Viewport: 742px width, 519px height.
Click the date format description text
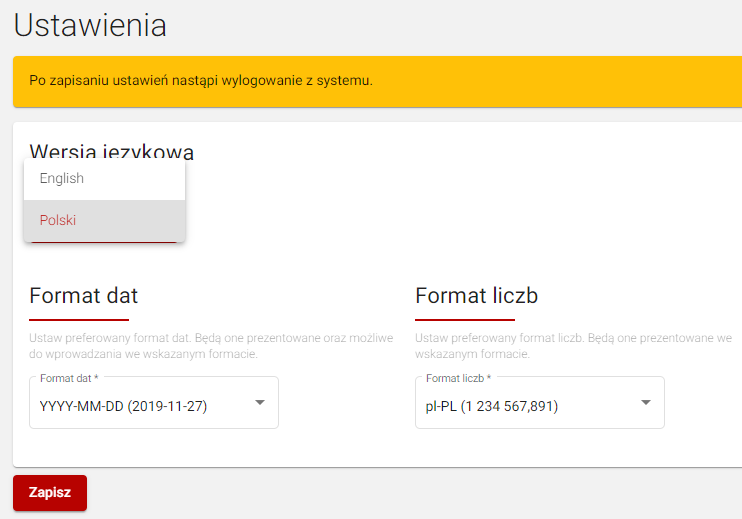211,346
